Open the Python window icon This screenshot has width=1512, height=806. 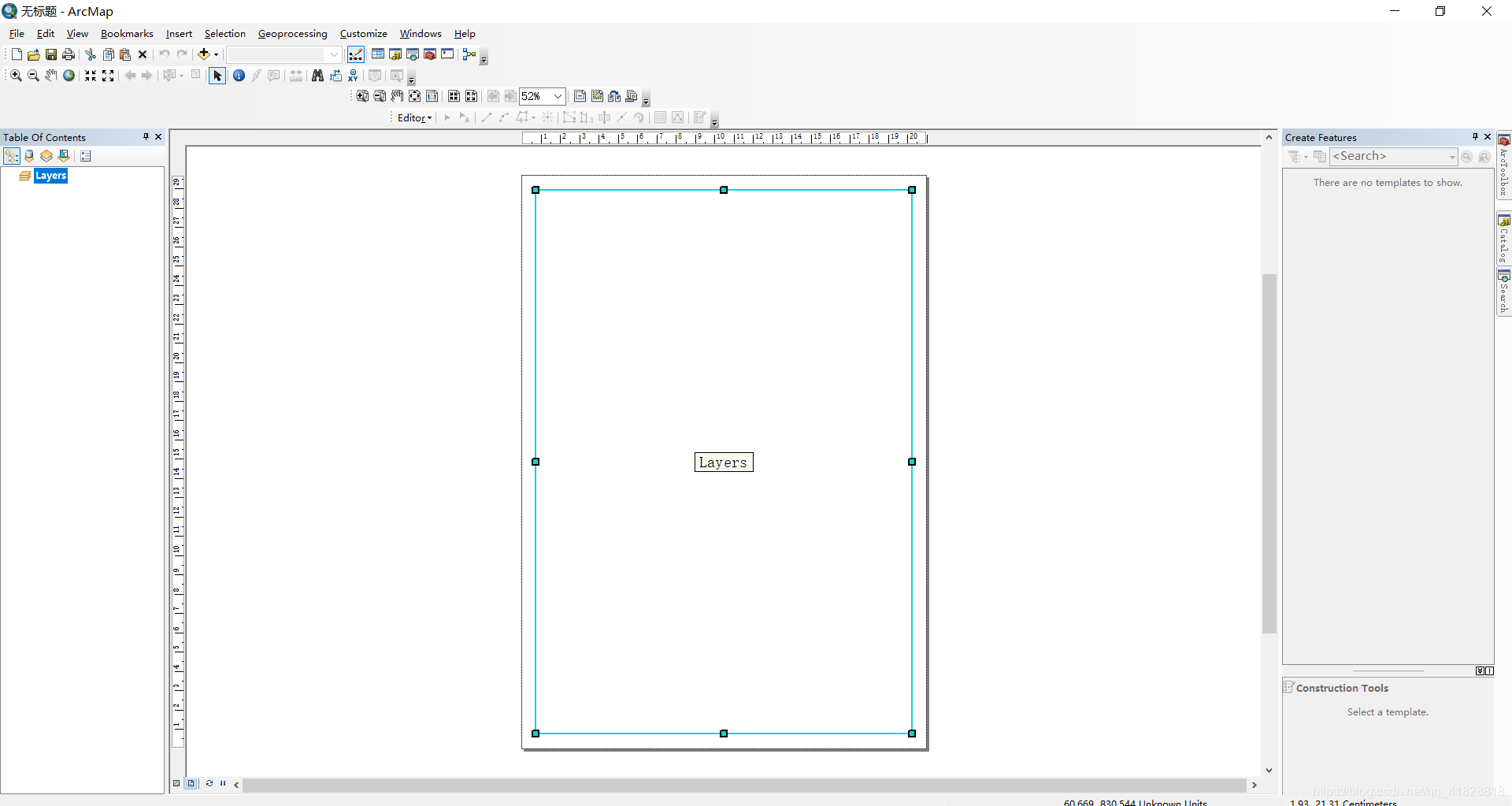click(x=447, y=54)
